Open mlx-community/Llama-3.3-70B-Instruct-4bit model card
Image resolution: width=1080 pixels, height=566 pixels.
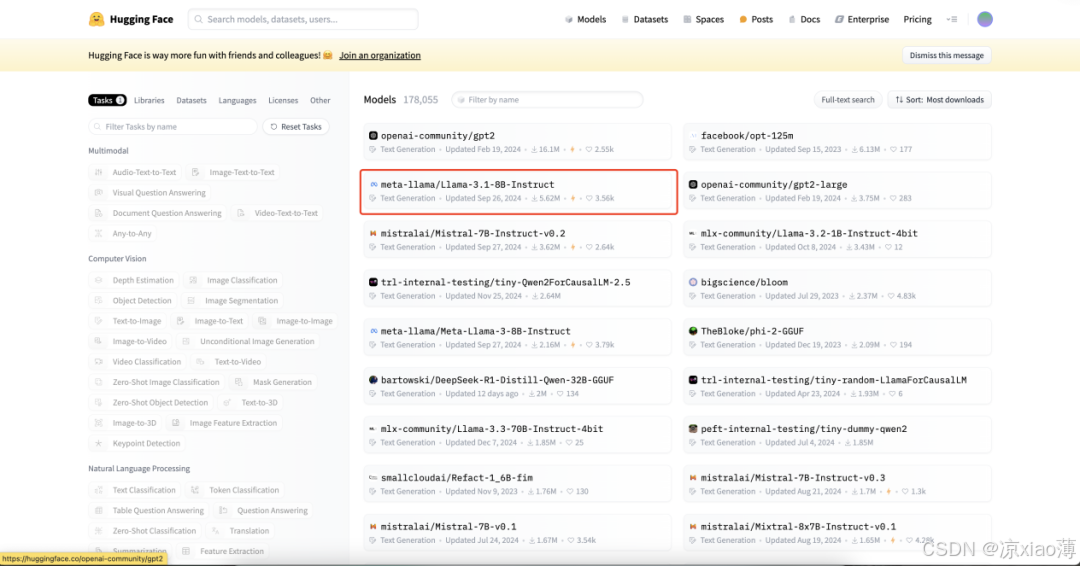(518, 435)
